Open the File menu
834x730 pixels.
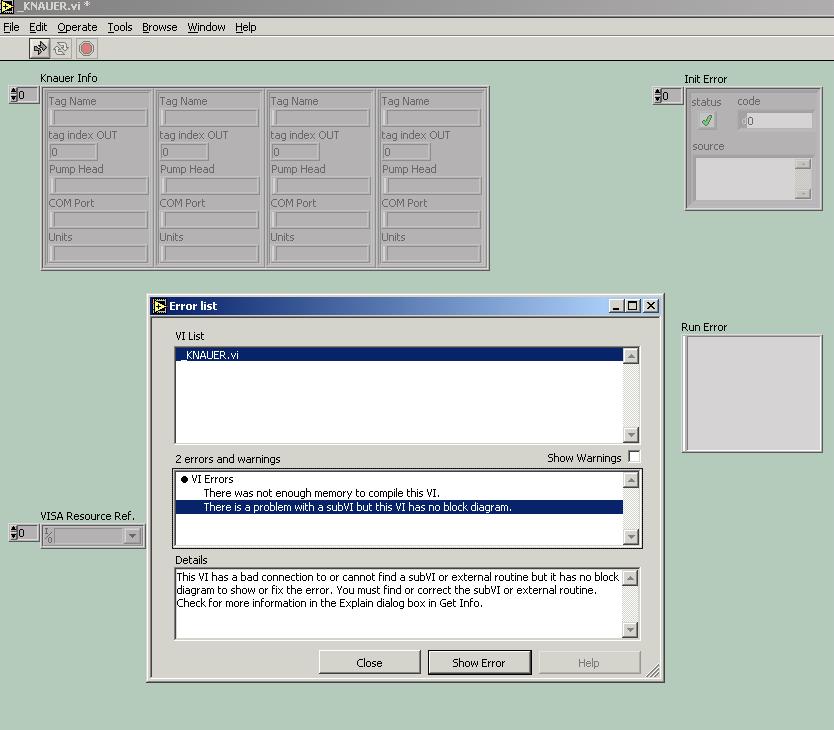(11, 27)
